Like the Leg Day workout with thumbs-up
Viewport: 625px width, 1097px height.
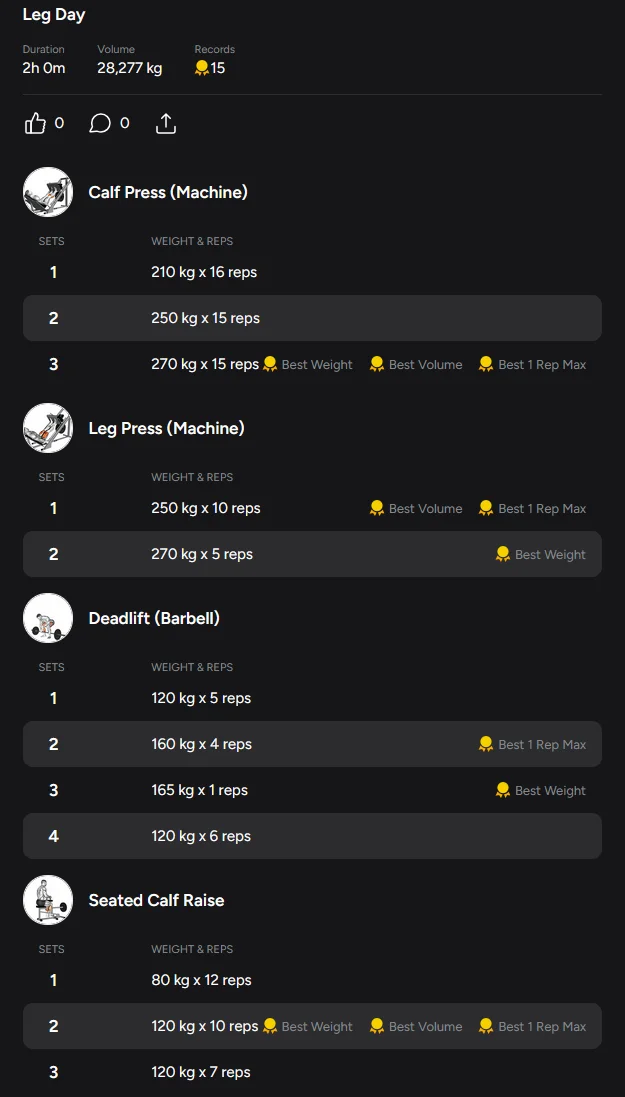pyautogui.click(x=35, y=124)
